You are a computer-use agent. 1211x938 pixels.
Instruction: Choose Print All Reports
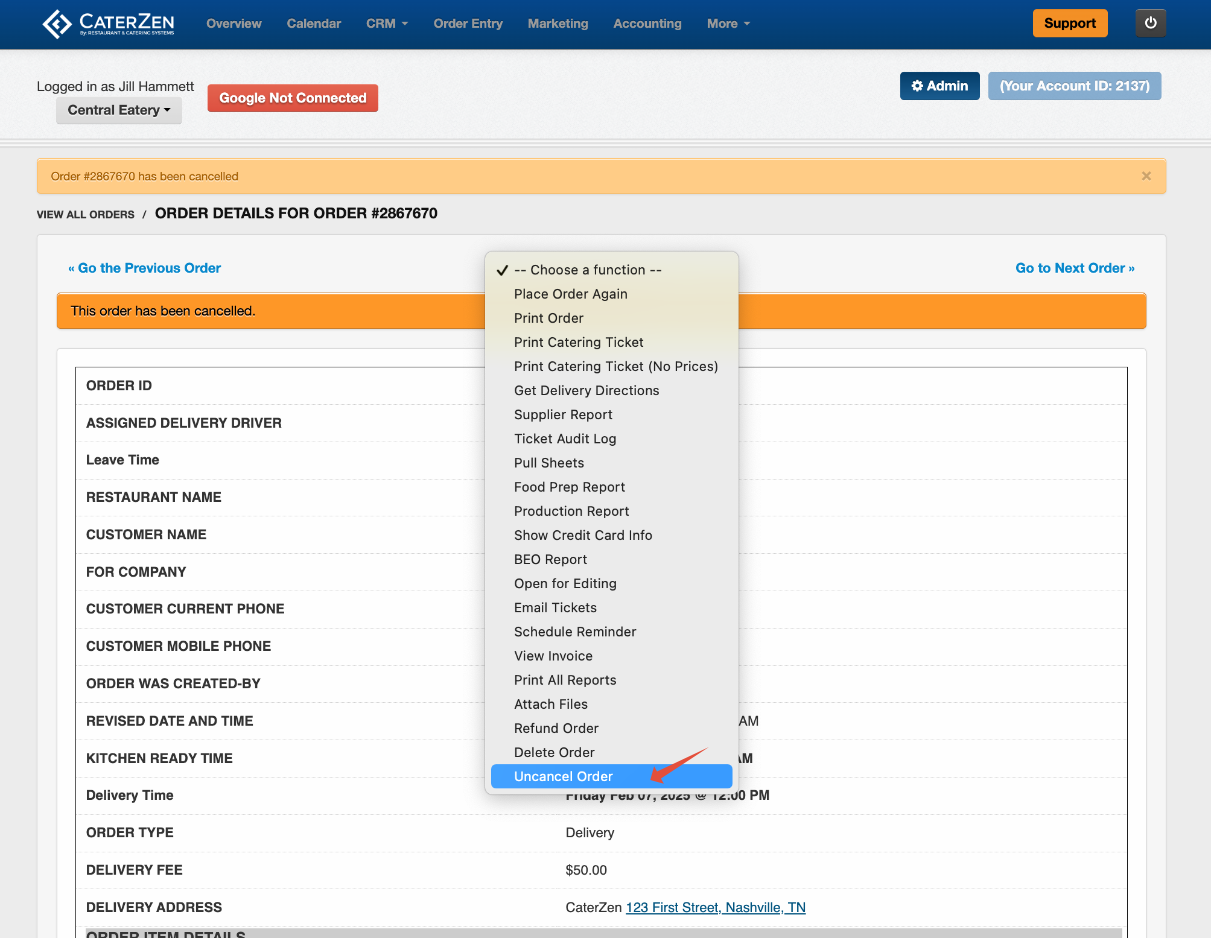pos(611,680)
